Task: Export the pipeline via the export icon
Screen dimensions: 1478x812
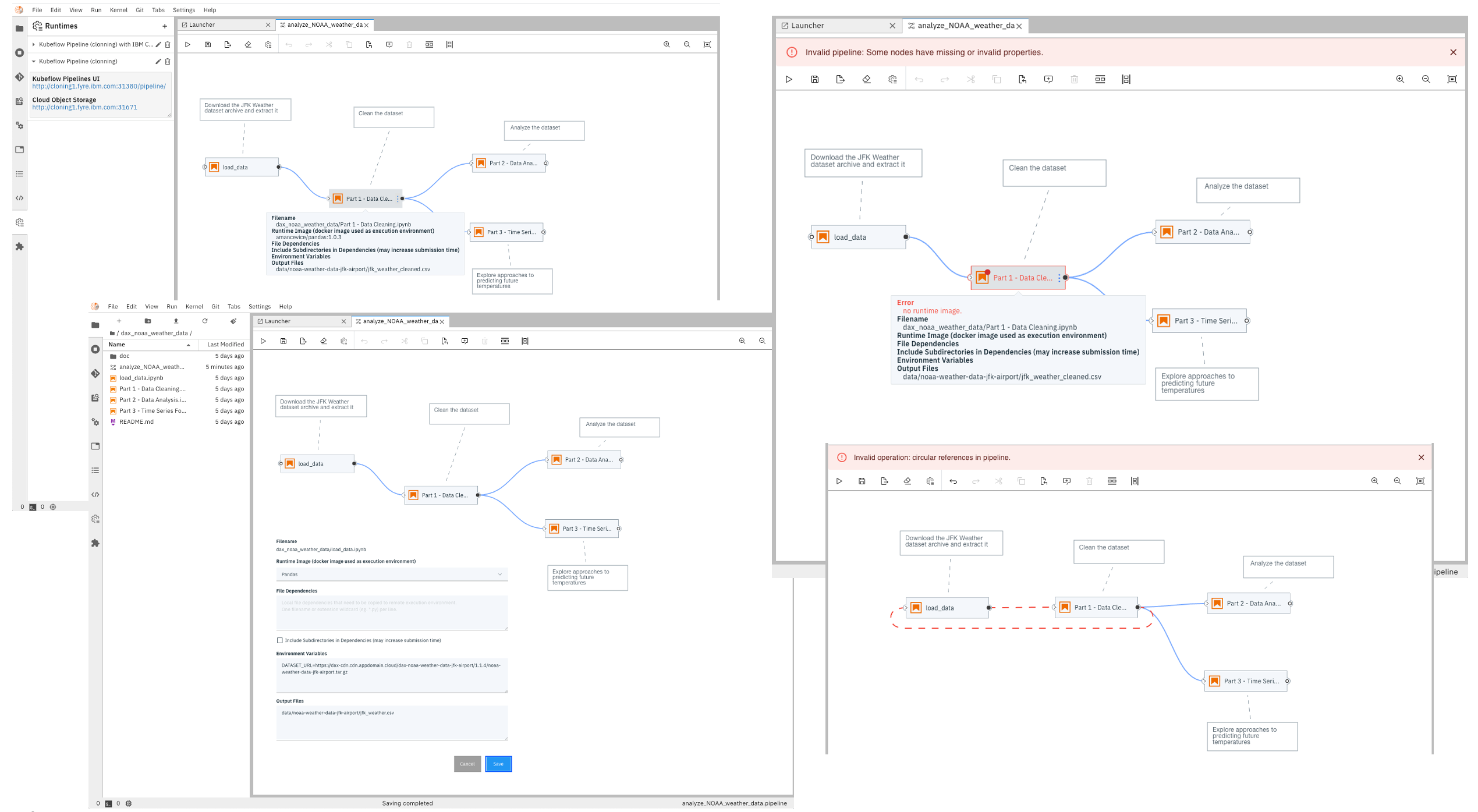Action: (x=228, y=44)
